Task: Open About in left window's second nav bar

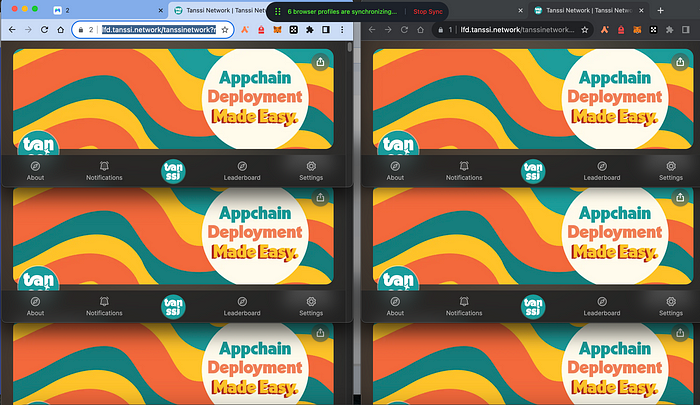Action: [35, 307]
